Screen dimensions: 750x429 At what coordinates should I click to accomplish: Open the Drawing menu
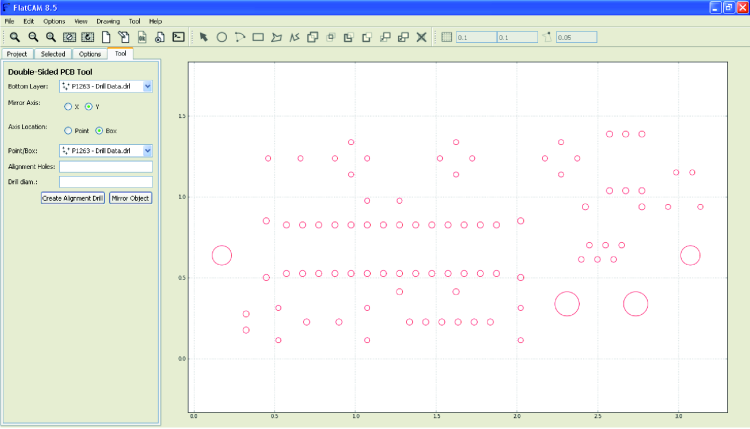pos(108,22)
